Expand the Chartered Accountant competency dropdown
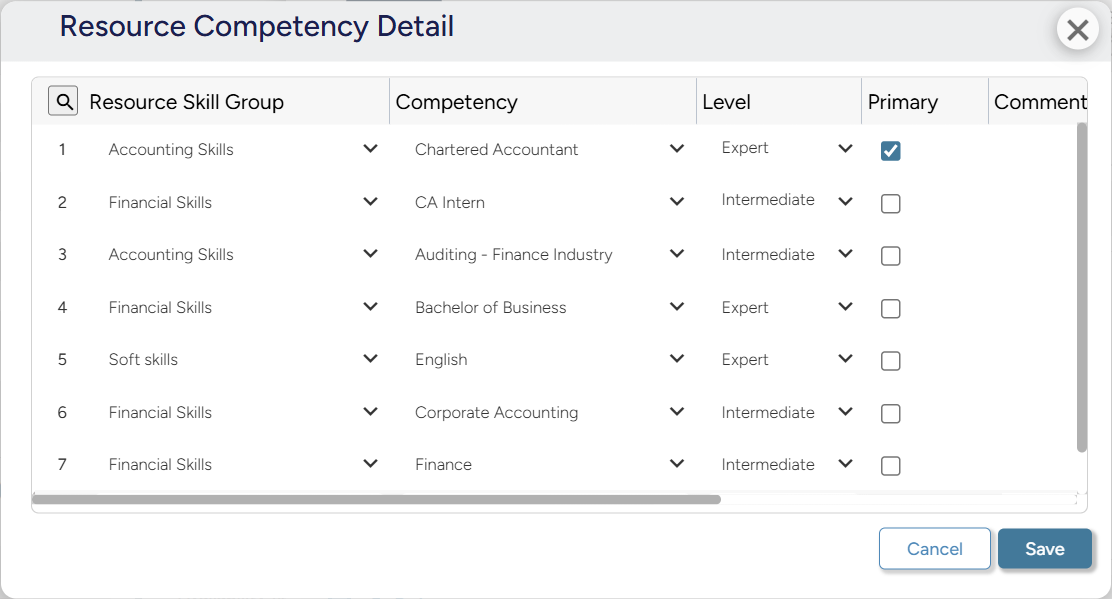Viewport: 1112px width, 599px height. click(677, 148)
